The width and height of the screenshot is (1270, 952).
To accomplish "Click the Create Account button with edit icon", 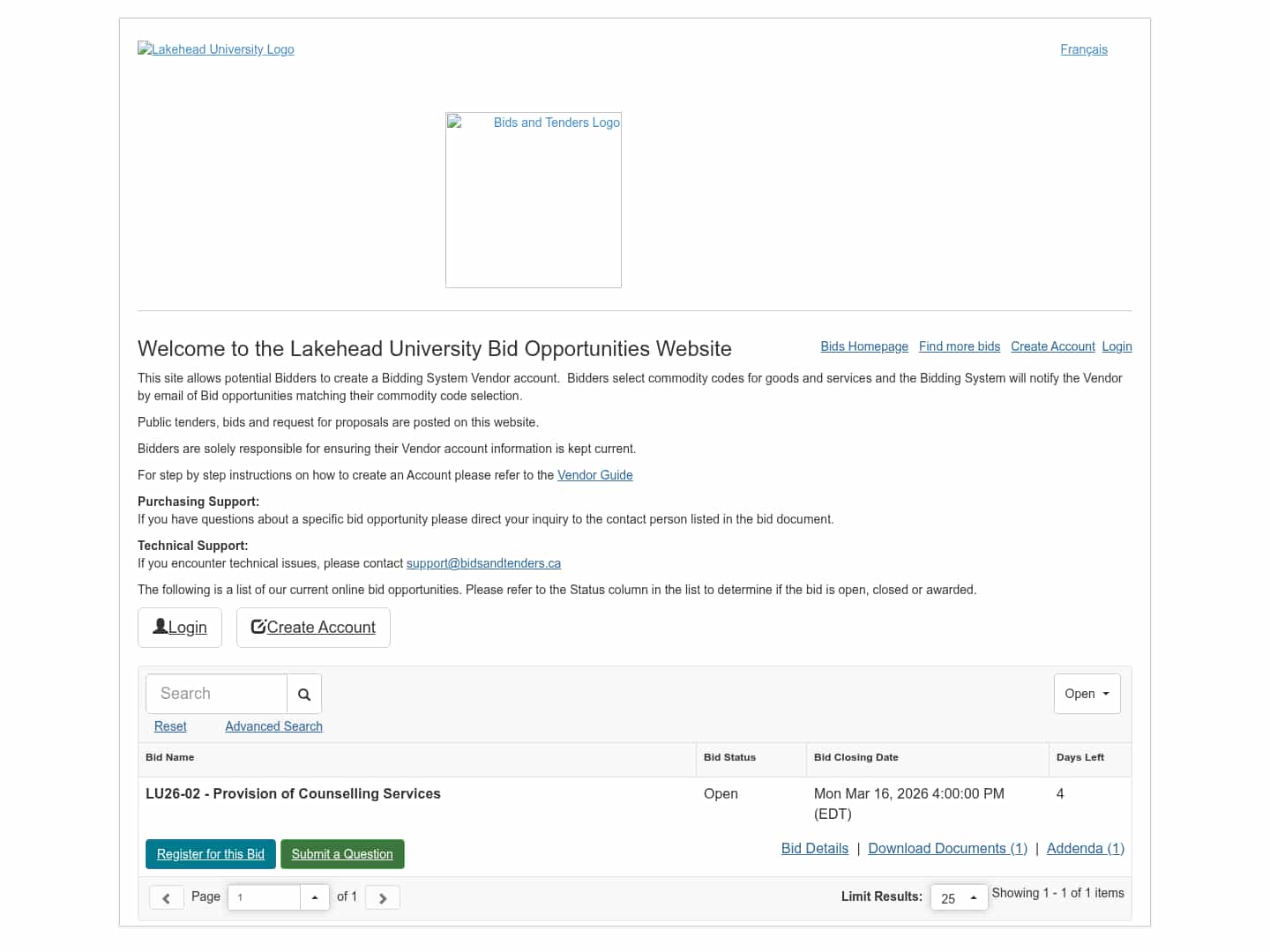I will click(x=313, y=628).
